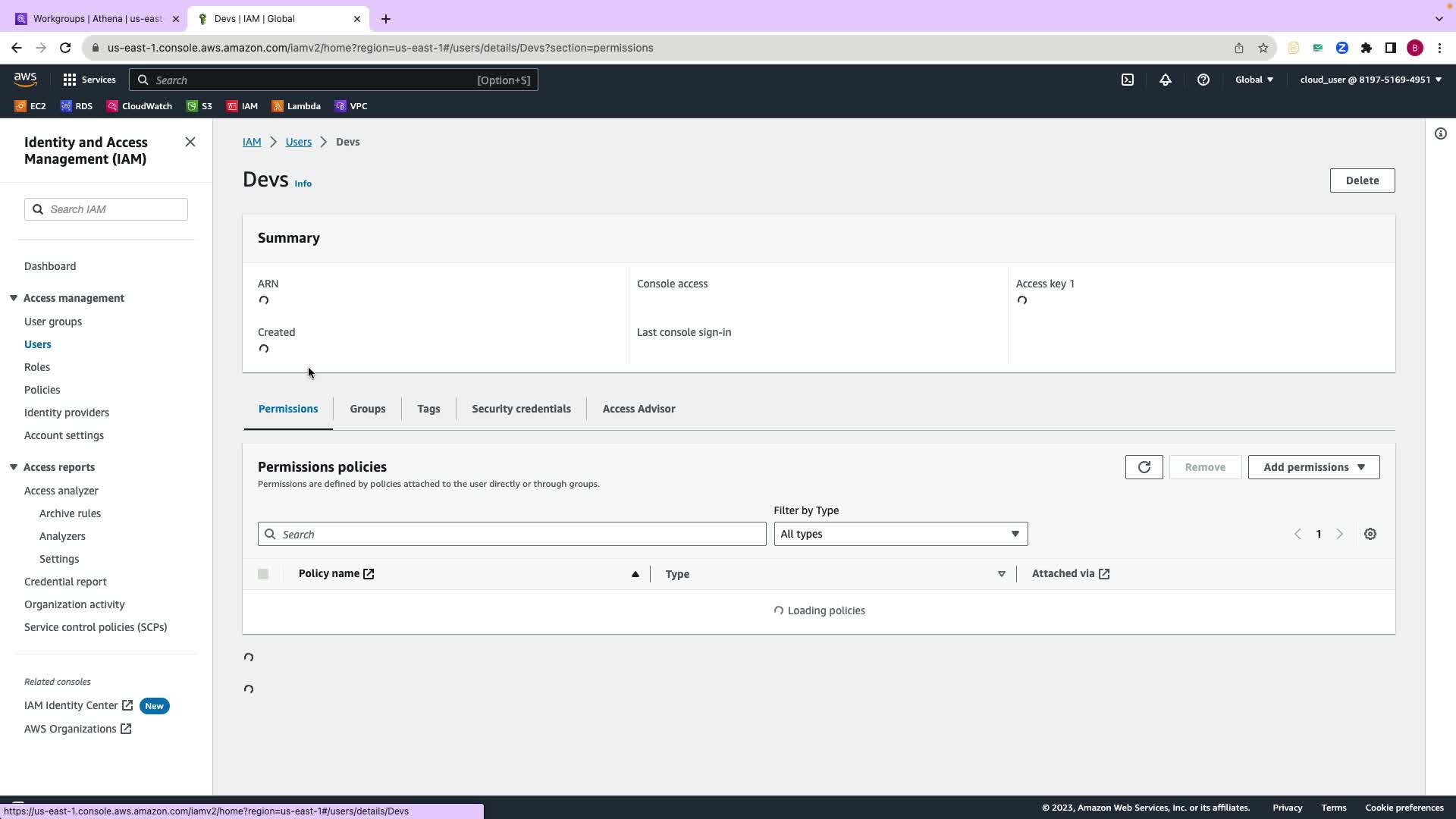Open the notifications bell icon
The image size is (1456, 819).
click(1166, 80)
